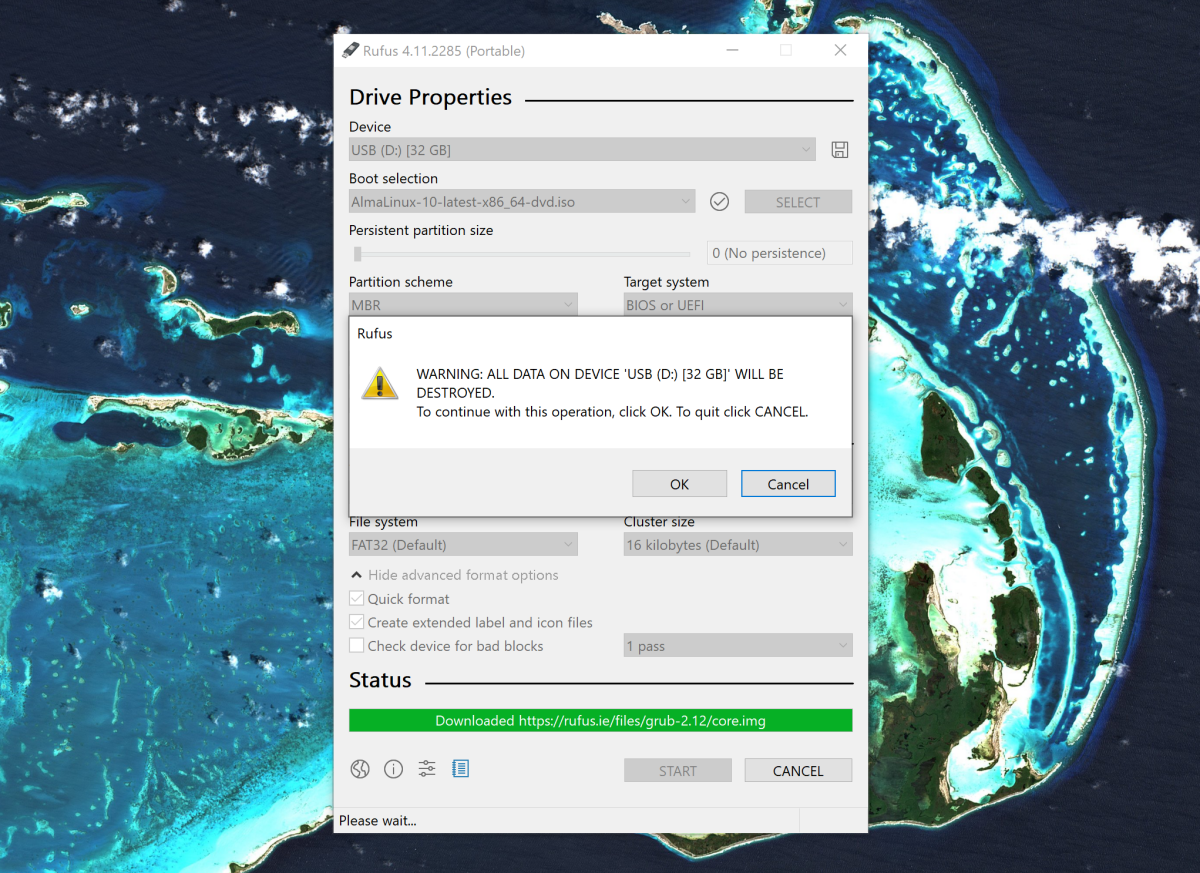Collapse Hide advanced format options

click(x=454, y=575)
